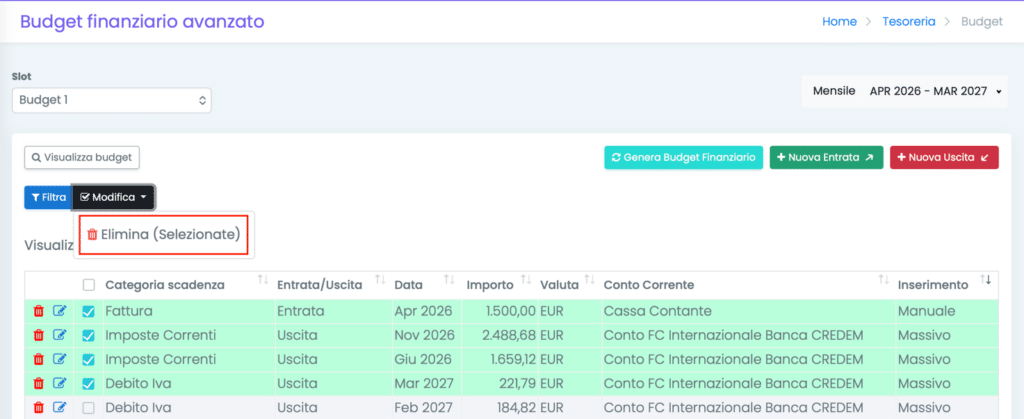1024x419 pixels.
Task: Choose Elimina (Selezionate) from the menu
Action: pos(163,235)
